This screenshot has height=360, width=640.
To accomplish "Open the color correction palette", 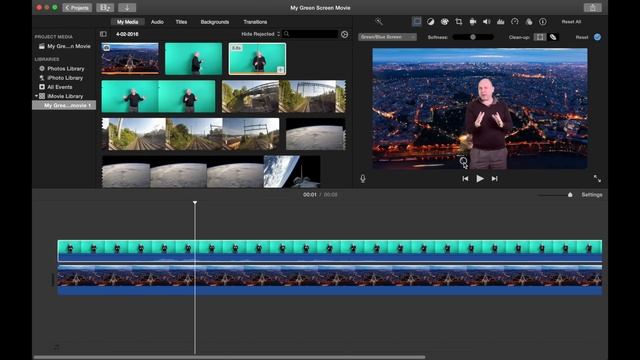I will tap(444, 22).
